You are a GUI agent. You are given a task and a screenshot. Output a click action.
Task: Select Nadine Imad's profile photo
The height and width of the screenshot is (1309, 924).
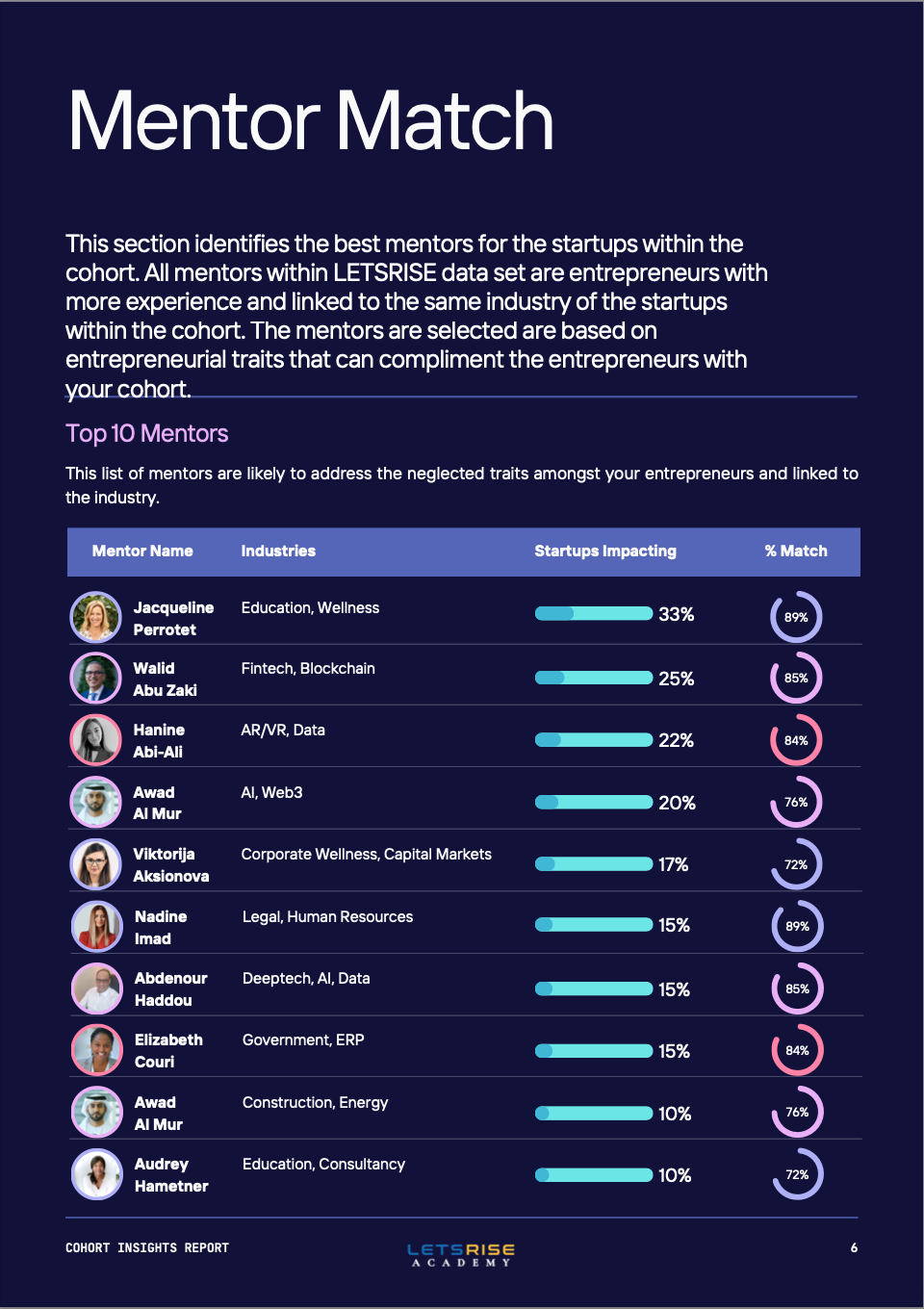97,926
